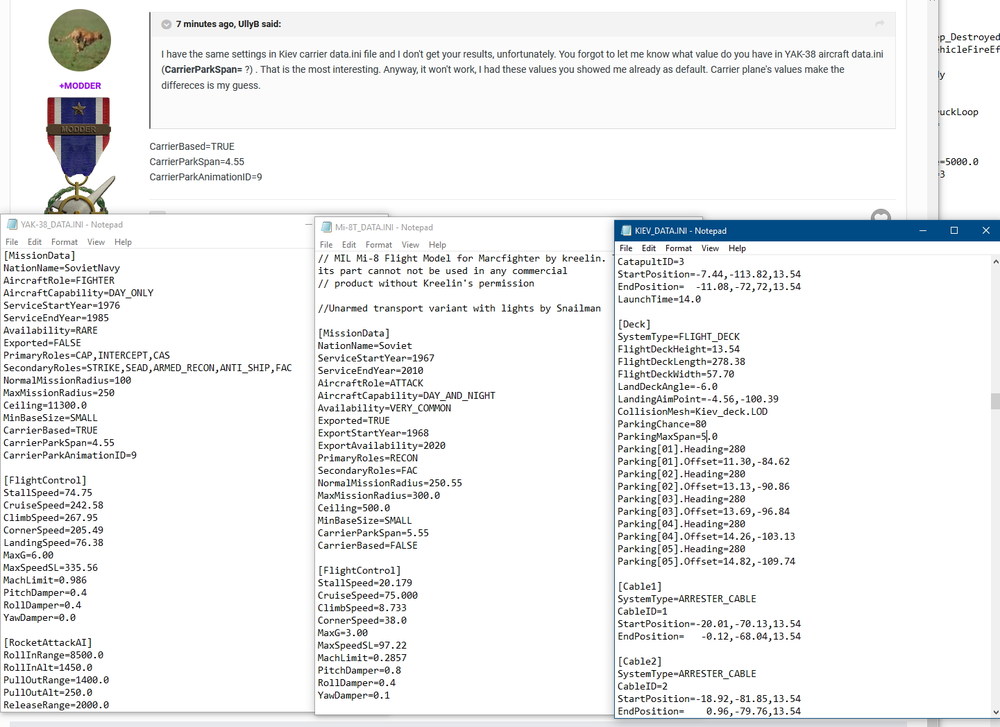Click the Mi-8T_DATA.INI Notepad title icon

(x=327, y=227)
